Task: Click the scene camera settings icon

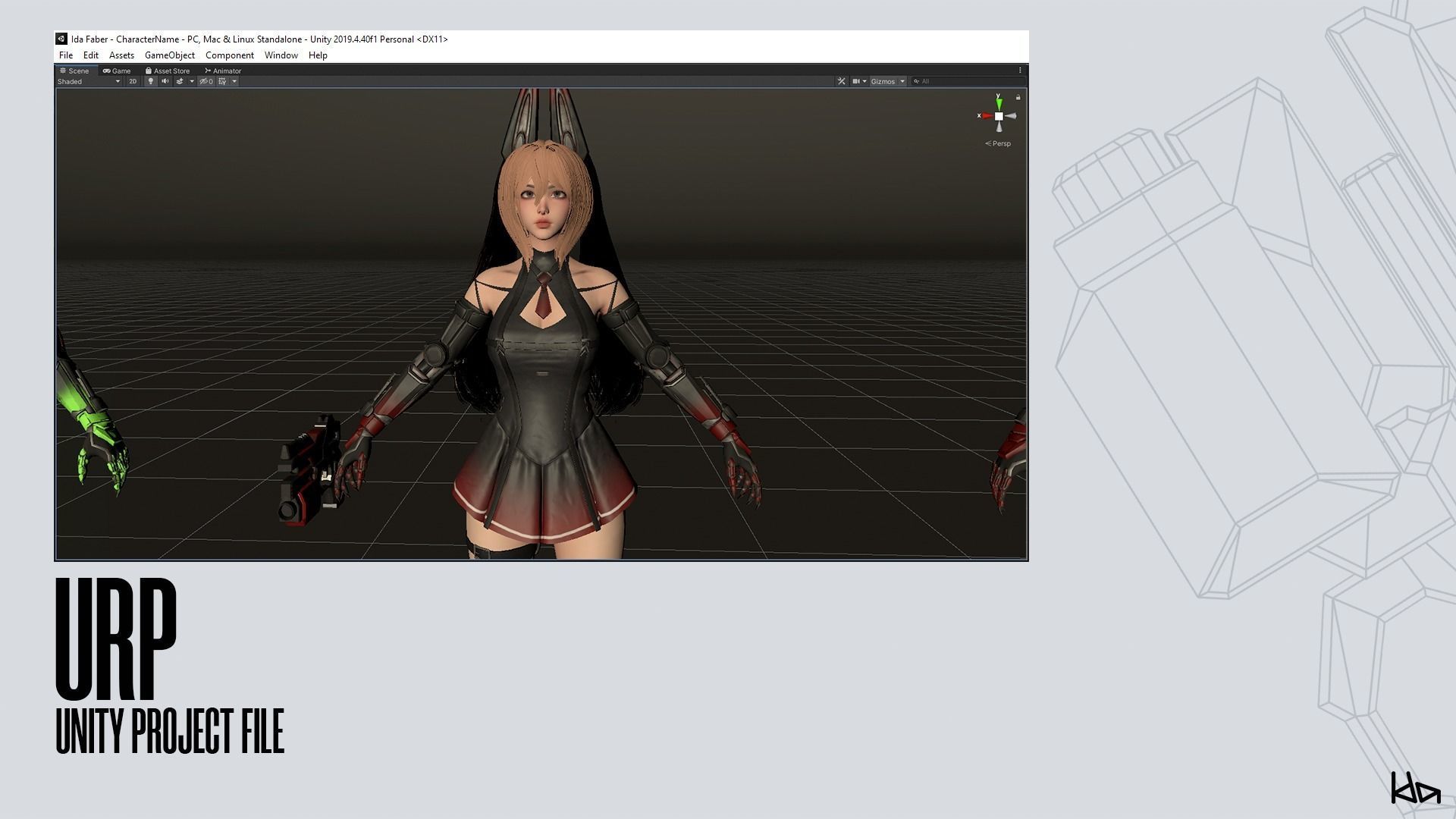Action: [x=856, y=81]
